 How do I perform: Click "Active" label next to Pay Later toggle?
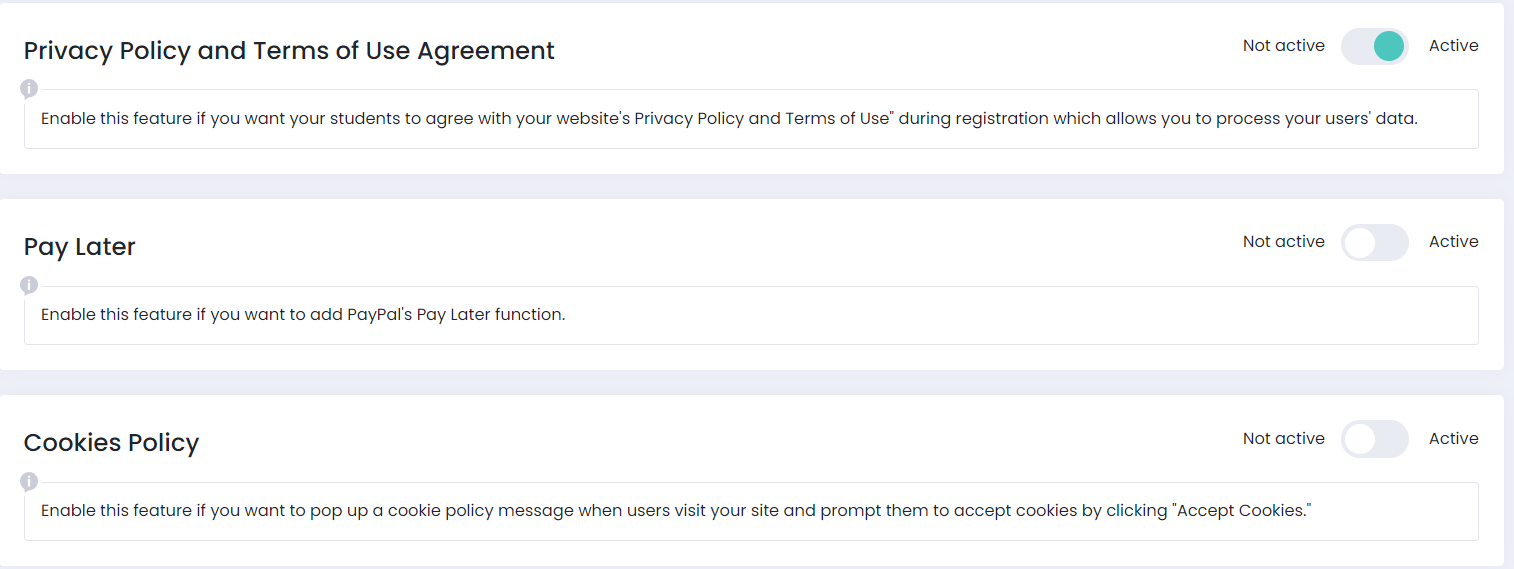click(1454, 242)
